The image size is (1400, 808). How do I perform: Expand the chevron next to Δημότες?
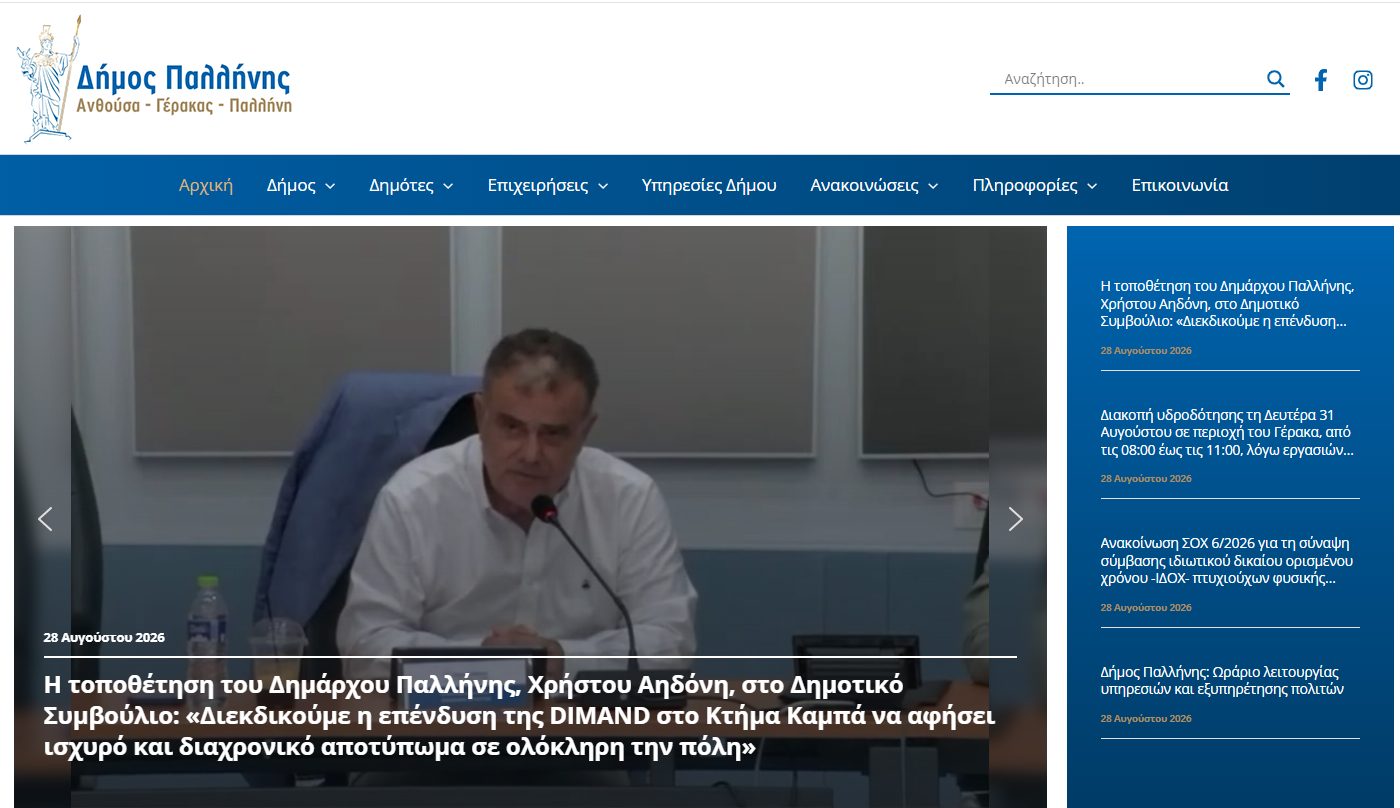[448, 186]
